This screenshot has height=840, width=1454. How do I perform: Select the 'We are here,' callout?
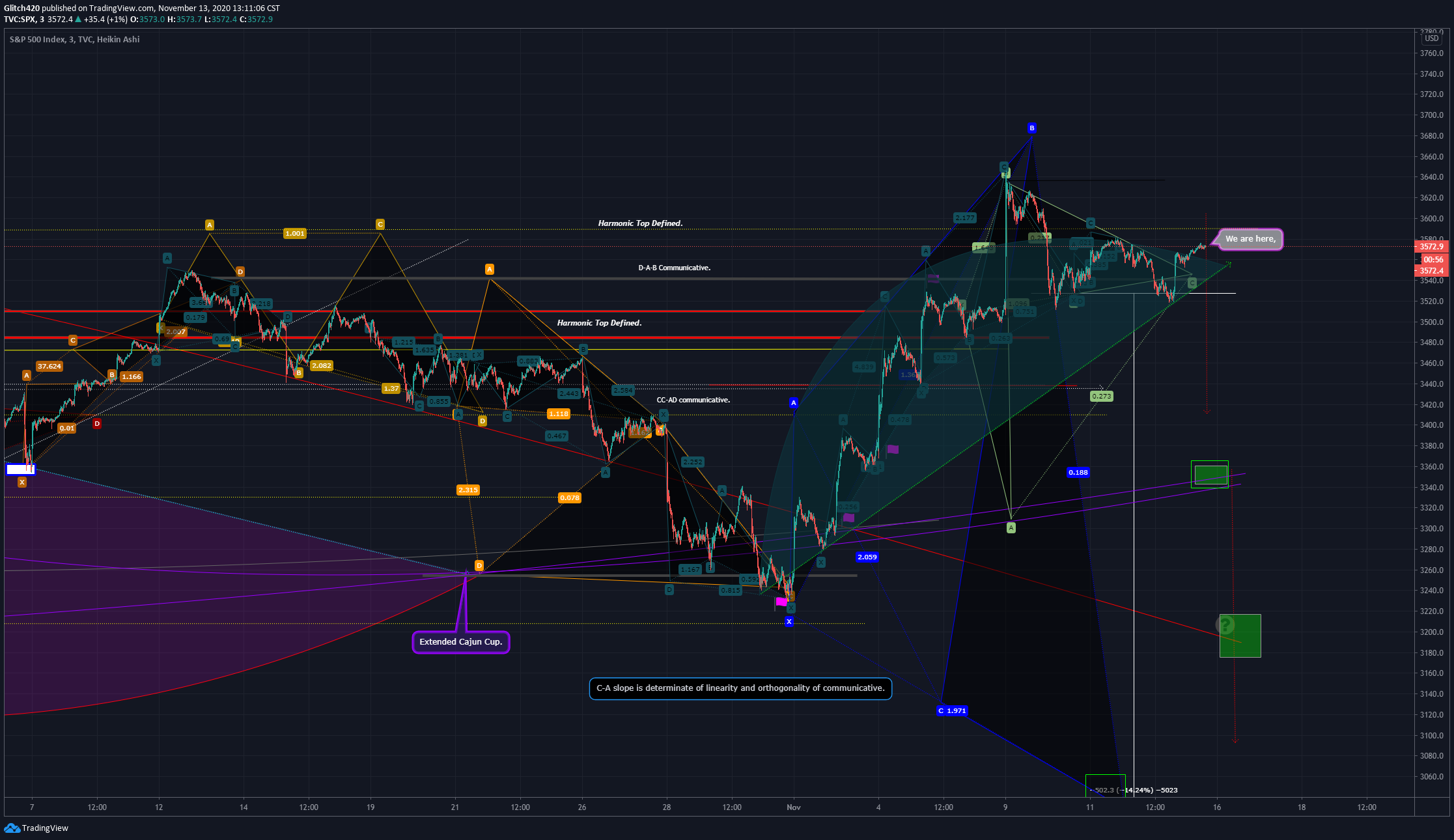click(1250, 239)
